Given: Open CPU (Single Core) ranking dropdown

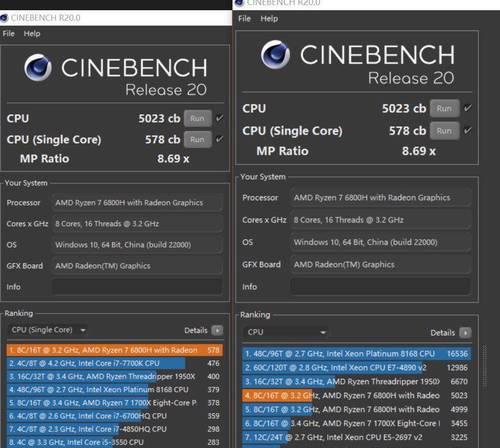Looking at the screenshot, I should click(x=48, y=330).
